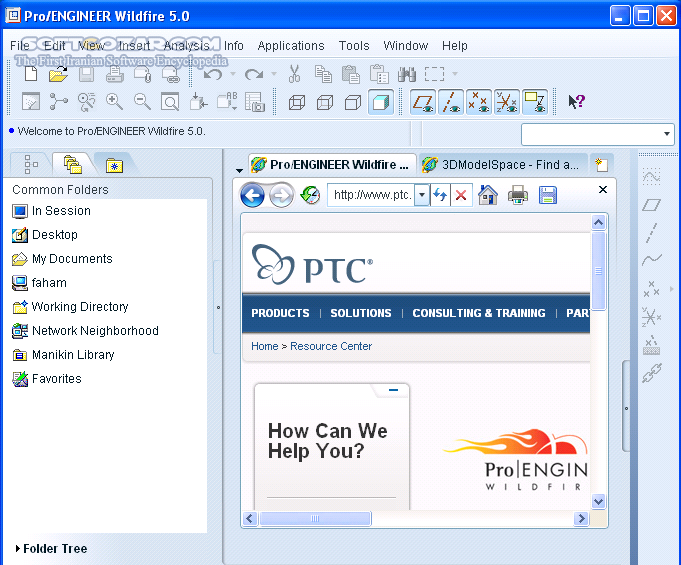The height and width of the screenshot is (565, 681).
Task: Click the PRODUCTS link
Action: [x=280, y=313]
